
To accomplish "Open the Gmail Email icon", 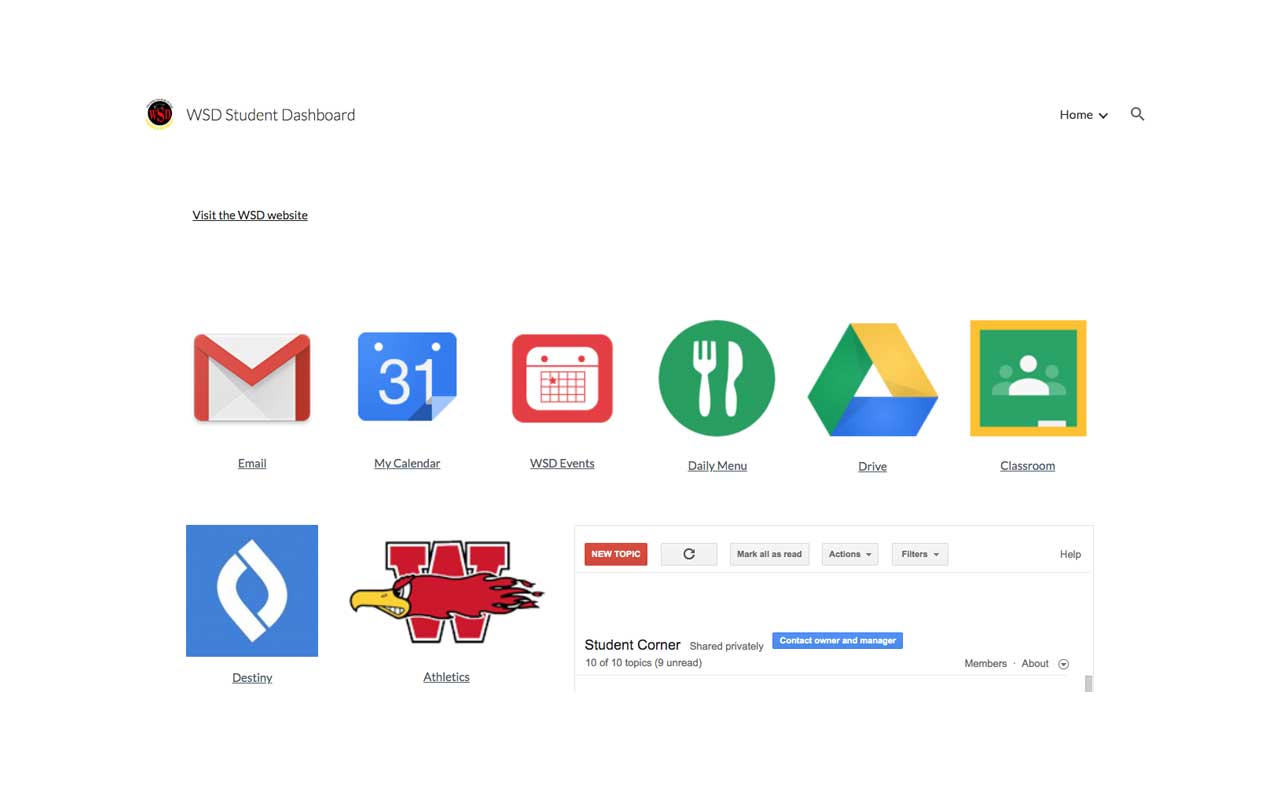I will point(252,378).
